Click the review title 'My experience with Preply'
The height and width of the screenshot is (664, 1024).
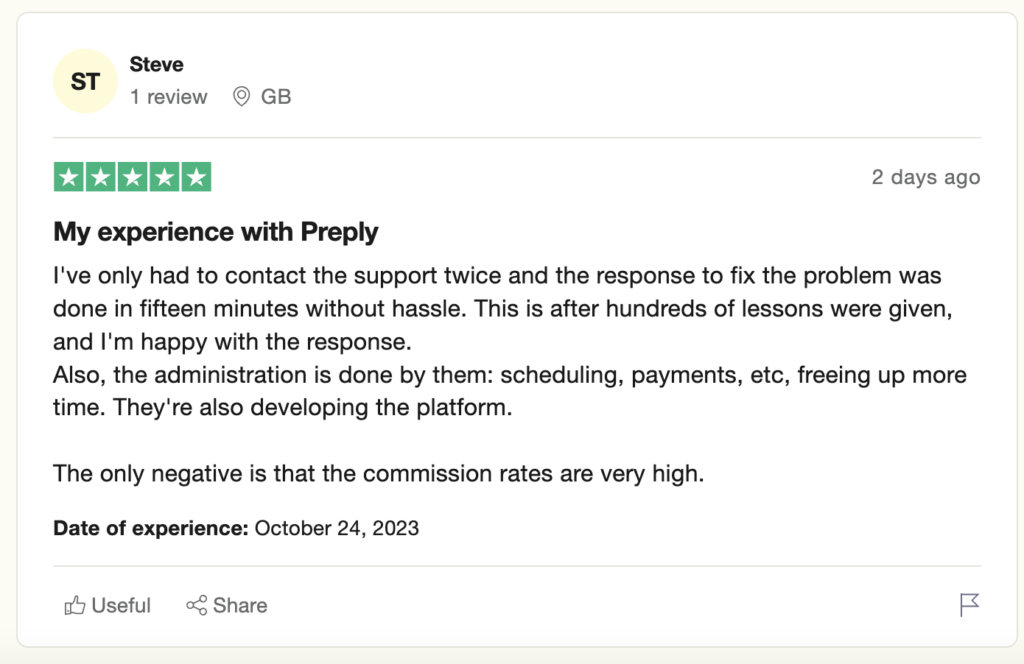point(215,231)
